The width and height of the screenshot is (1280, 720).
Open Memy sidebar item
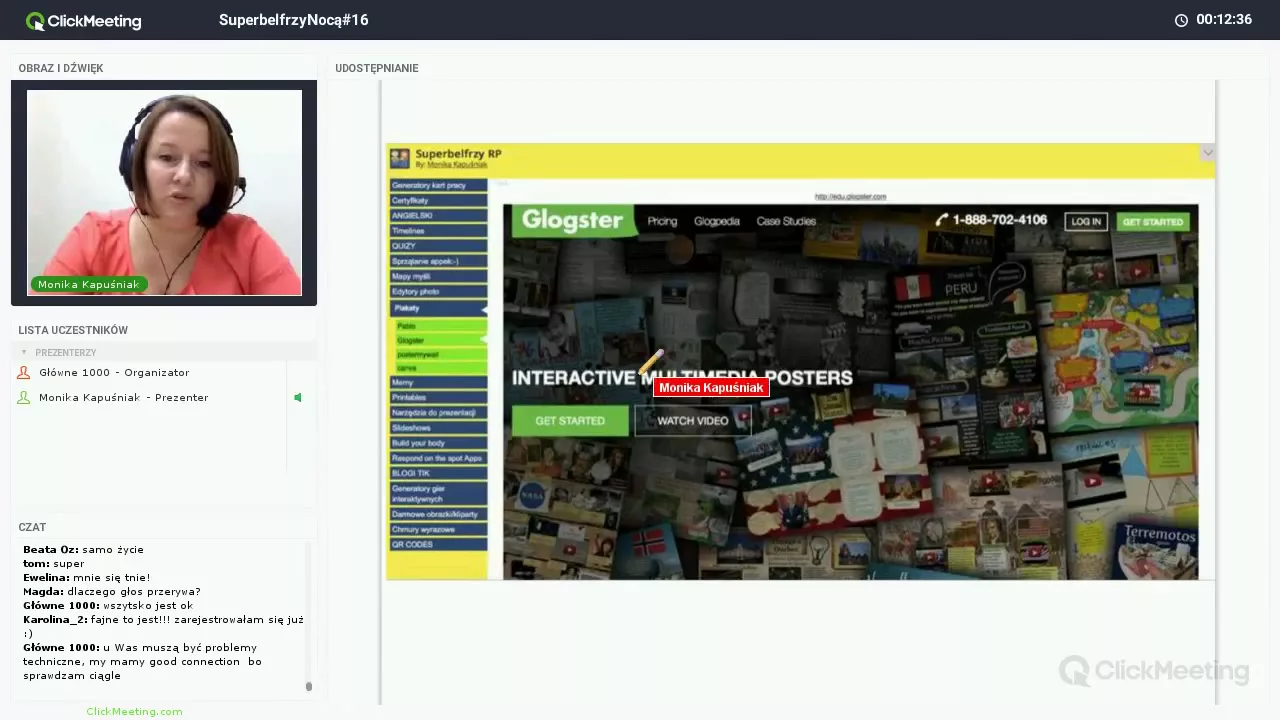click(439, 382)
